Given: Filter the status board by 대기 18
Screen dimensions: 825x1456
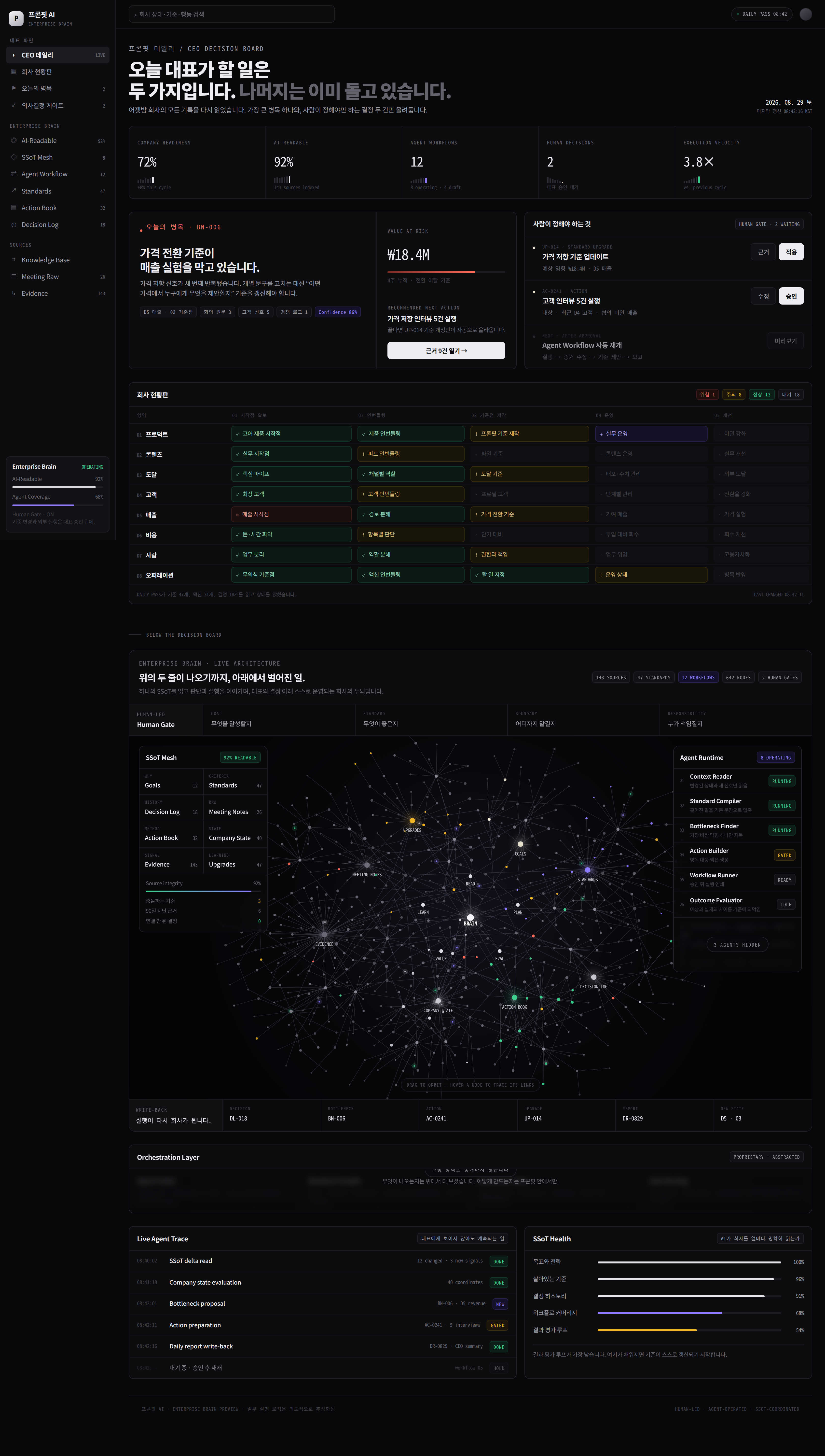Looking at the screenshot, I should click(791, 395).
